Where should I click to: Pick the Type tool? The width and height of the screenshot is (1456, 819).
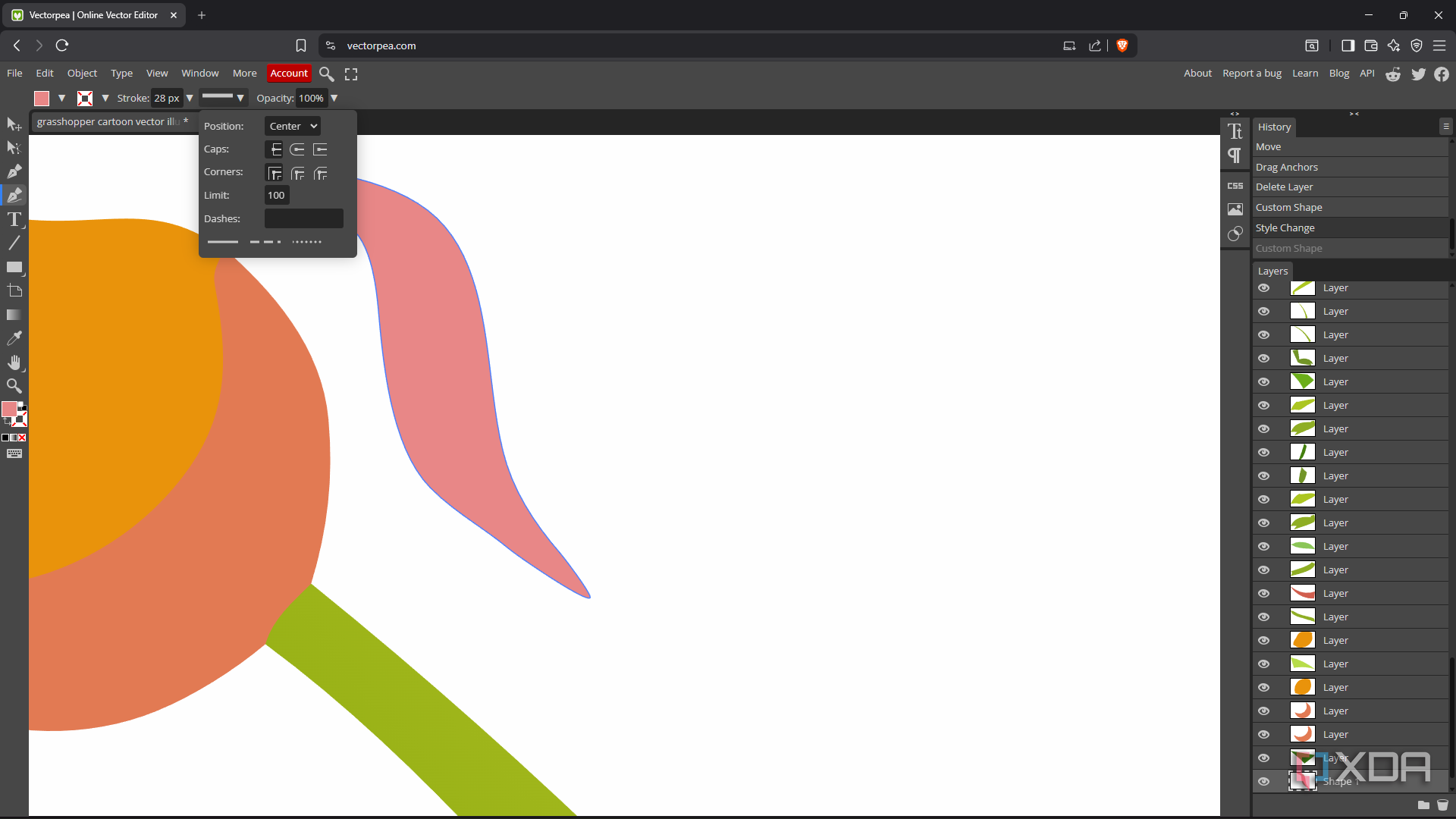tap(14, 220)
